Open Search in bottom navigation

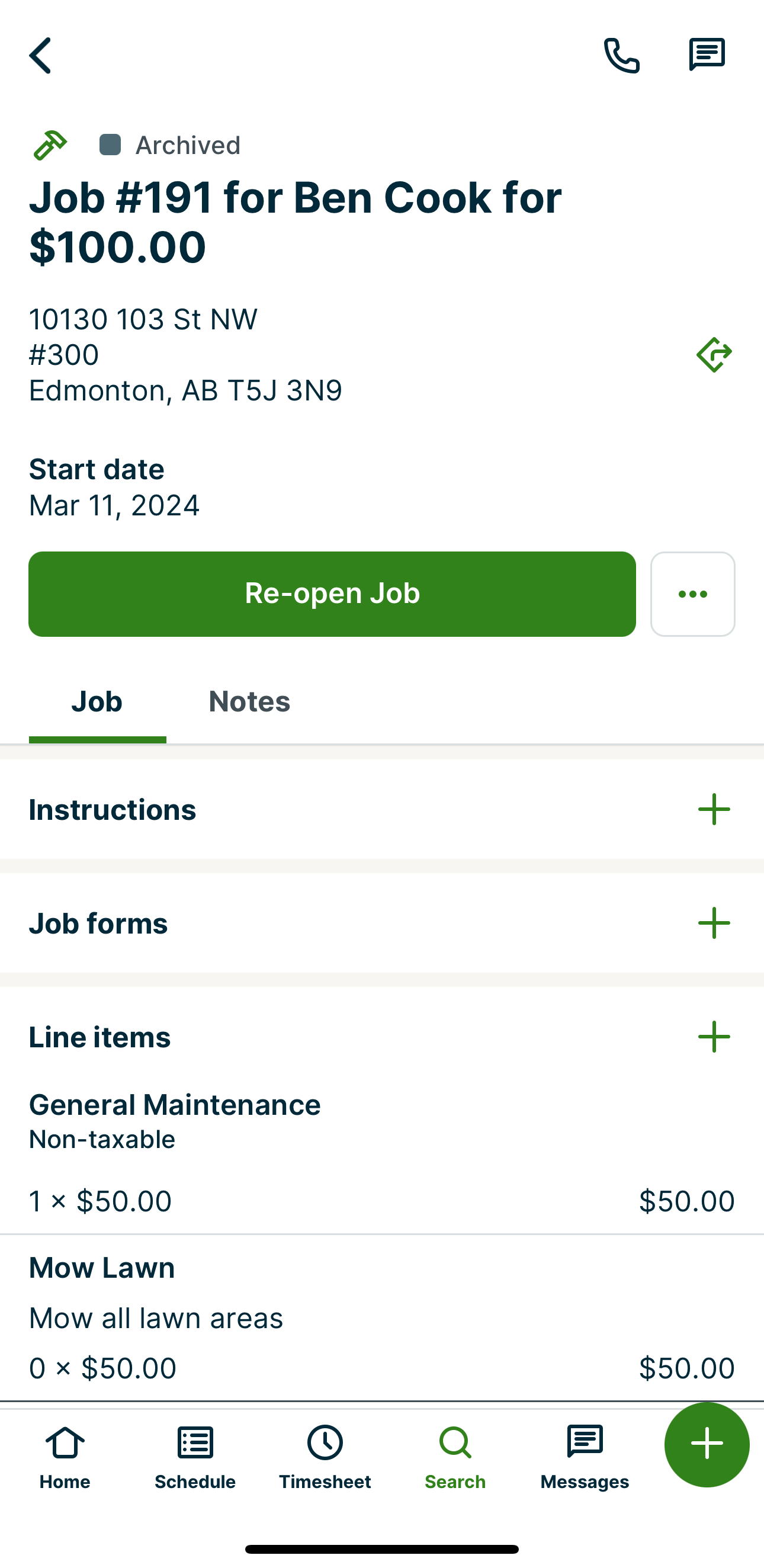(x=455, y=1455)
